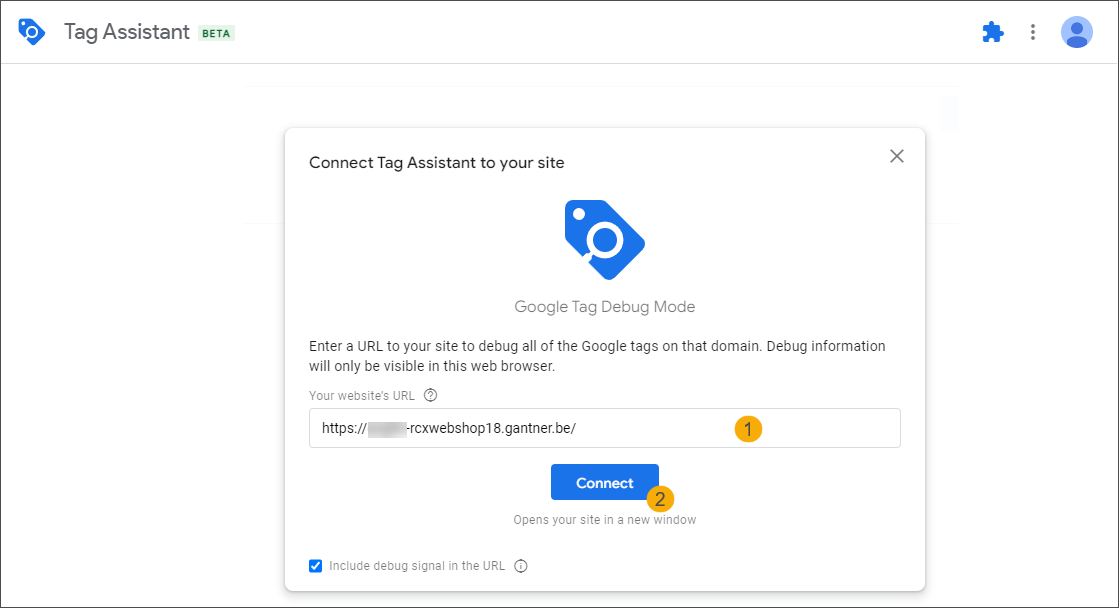Click the orange step marker labeled 2
Viewport: 1119px width, 608px height.
[660, 498]
